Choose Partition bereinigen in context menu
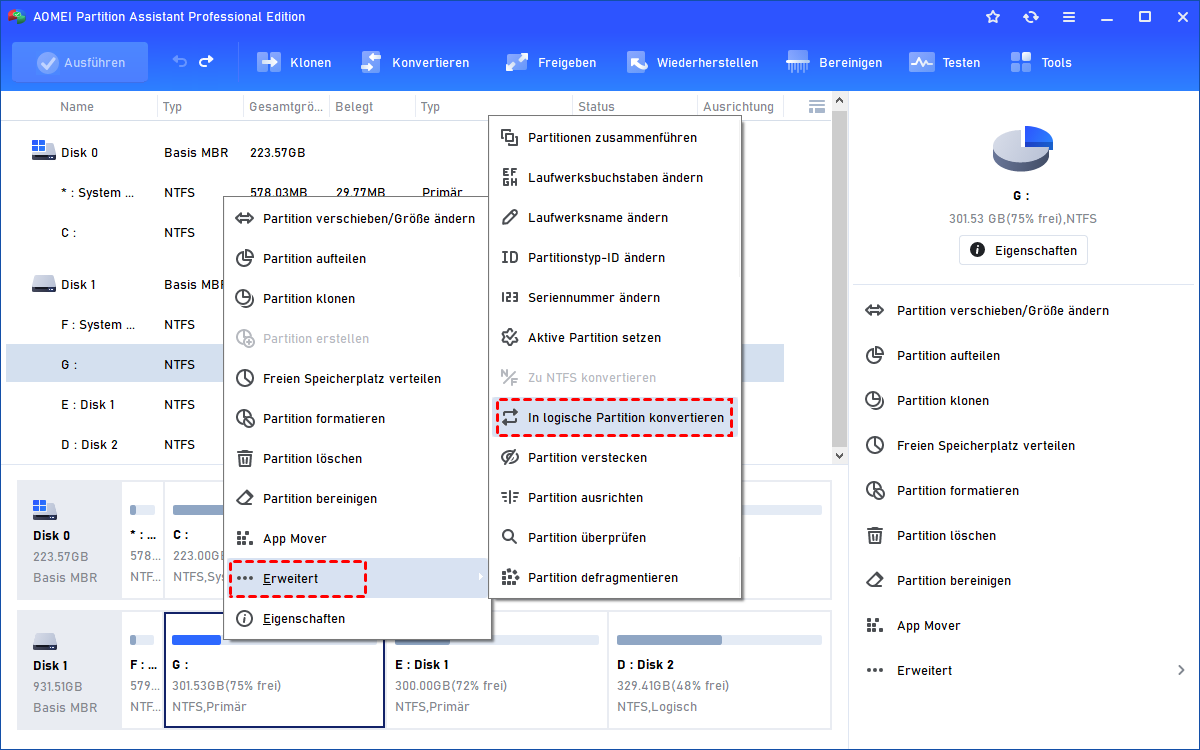Screen dimensions: 1200x750 (x=357, y=498)
